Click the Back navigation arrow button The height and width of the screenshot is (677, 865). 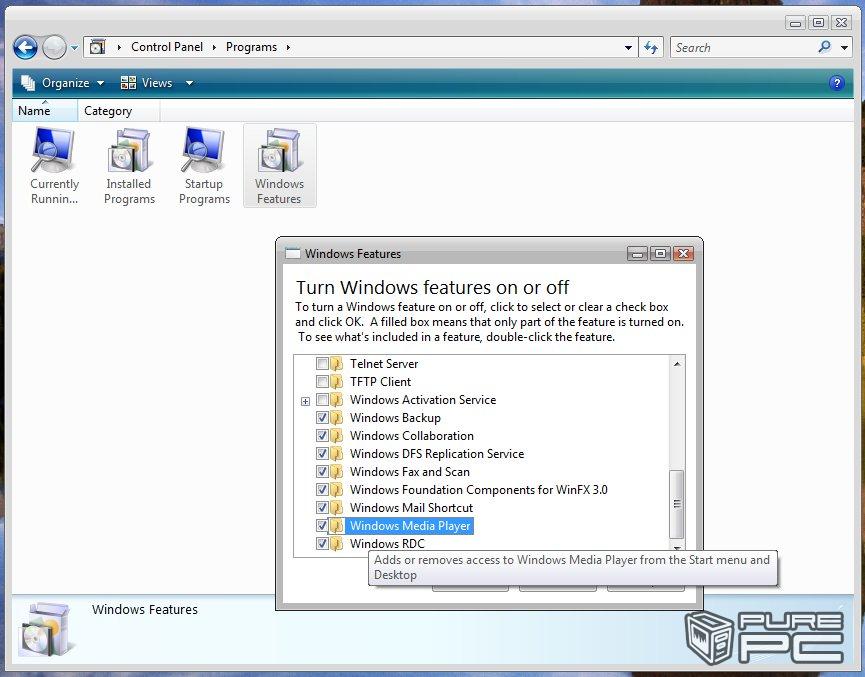[25, 47]
